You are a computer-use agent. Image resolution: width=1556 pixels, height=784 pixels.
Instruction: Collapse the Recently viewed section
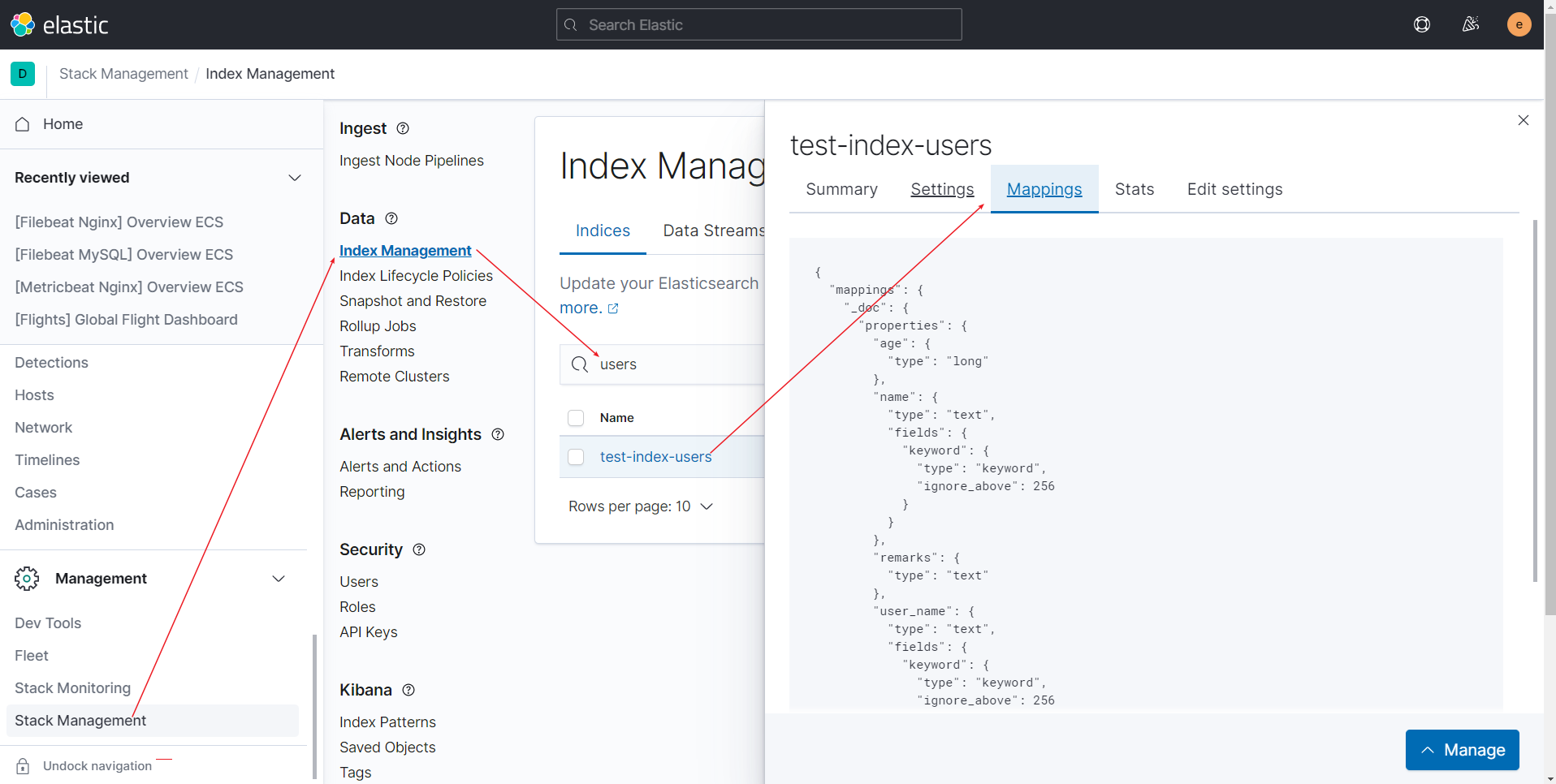(294, 178)
